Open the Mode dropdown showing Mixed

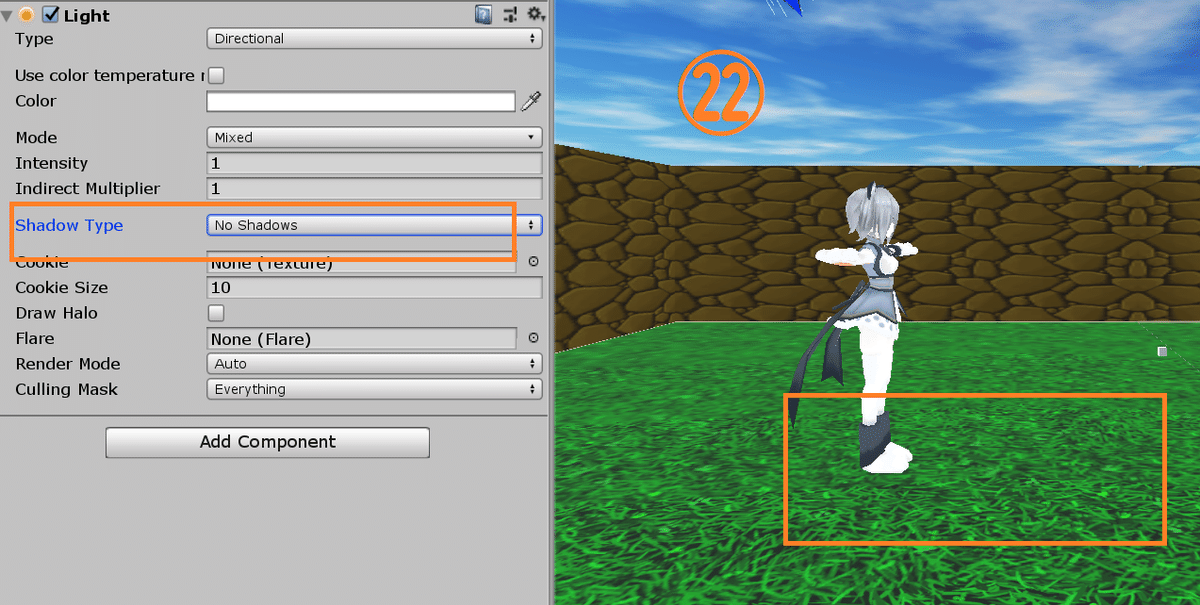point(374,137)
